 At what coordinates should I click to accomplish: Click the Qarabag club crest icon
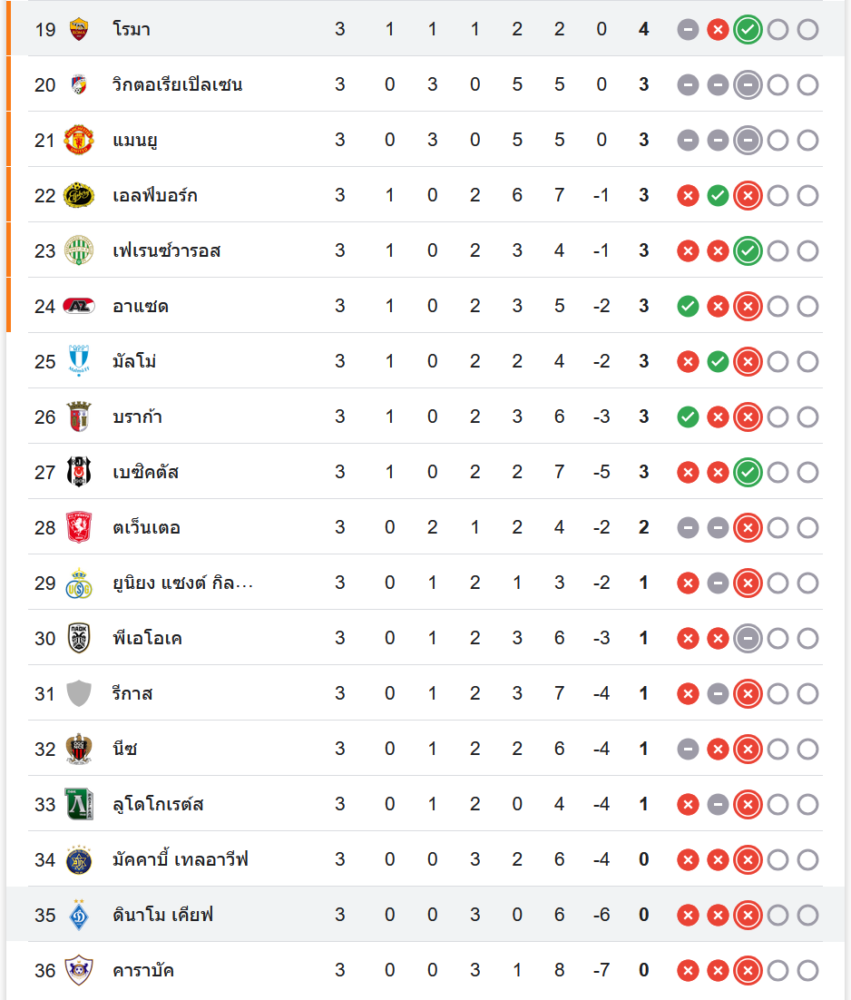click(x=79, y=970)
